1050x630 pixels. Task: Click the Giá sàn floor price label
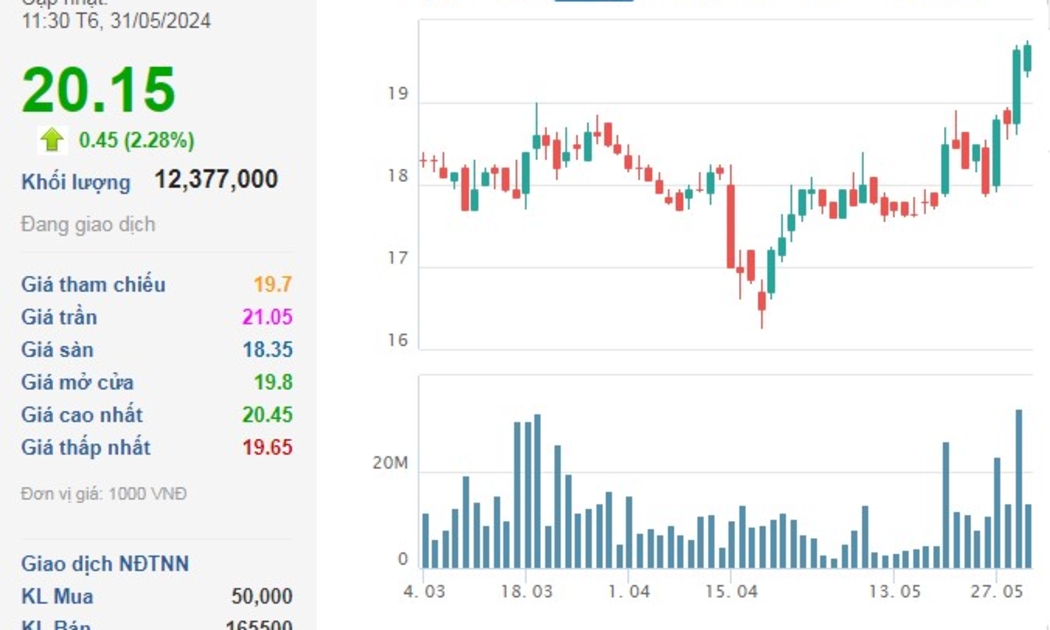59,350
